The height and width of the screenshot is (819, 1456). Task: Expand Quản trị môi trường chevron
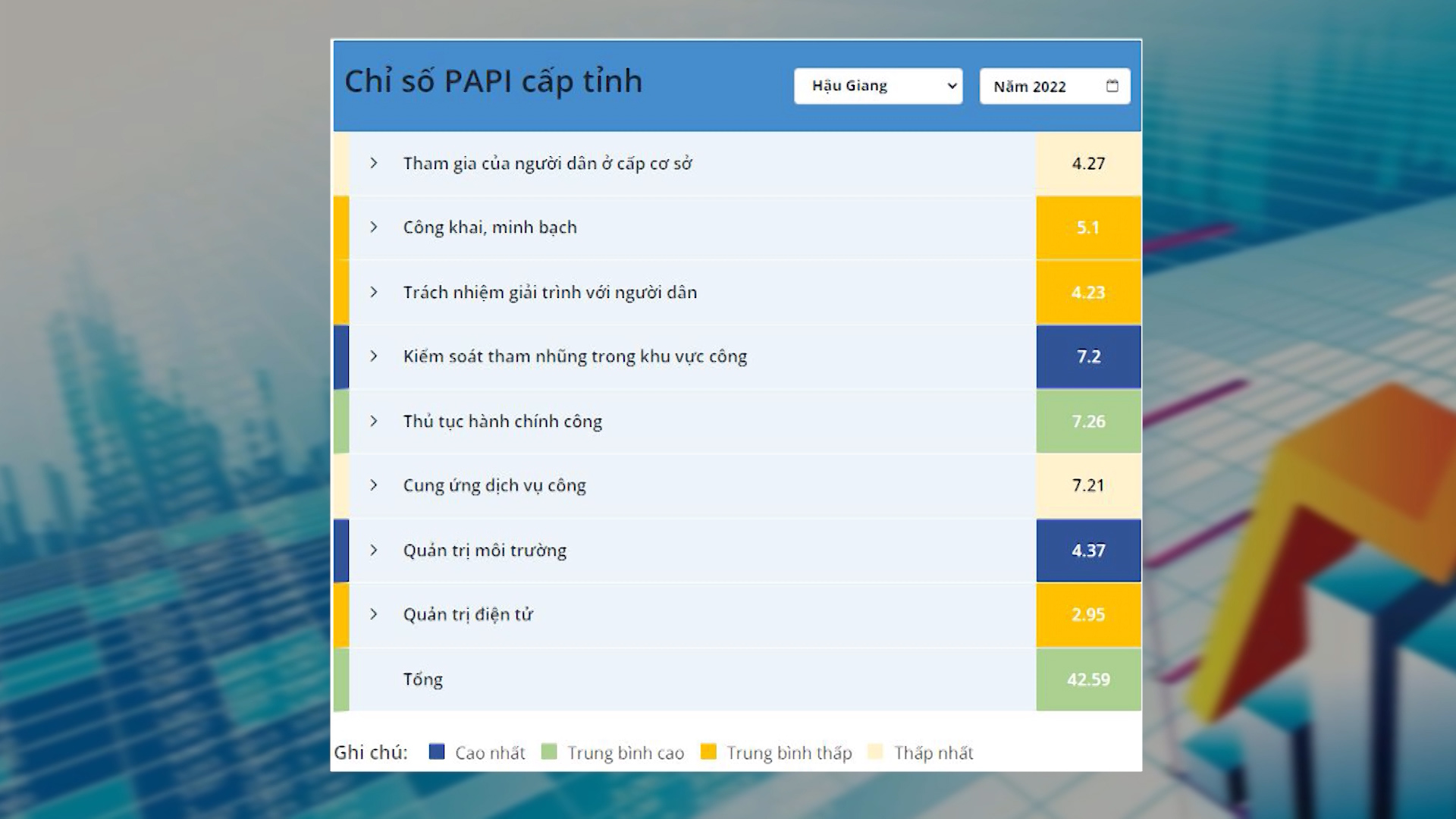[373, 550]
